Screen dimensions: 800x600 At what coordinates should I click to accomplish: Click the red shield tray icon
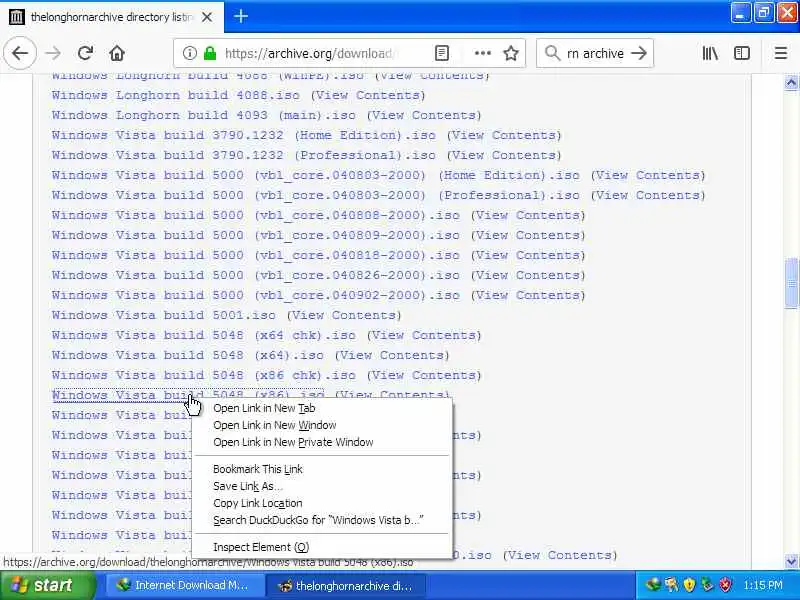(x=725, y=585)
